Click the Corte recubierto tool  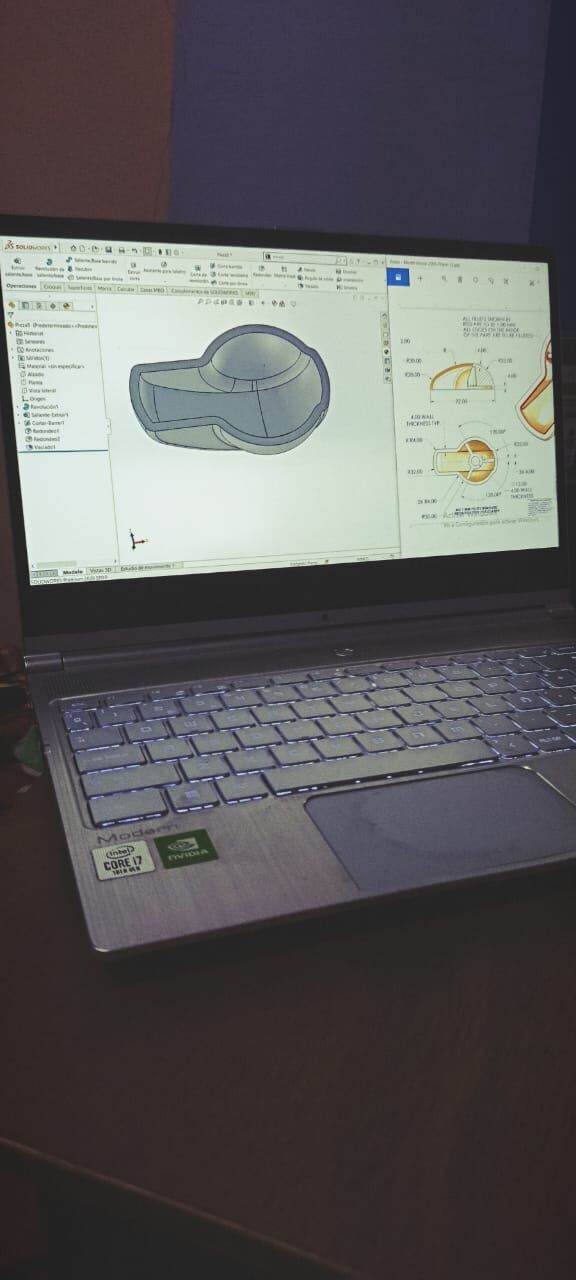tap(229, 274)
